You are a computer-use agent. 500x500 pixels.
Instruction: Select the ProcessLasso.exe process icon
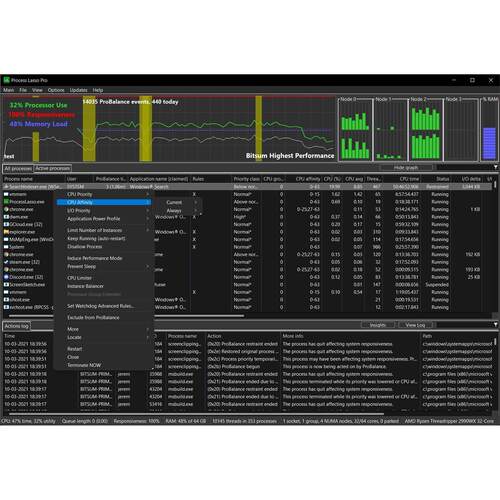(x=6, y=202)
